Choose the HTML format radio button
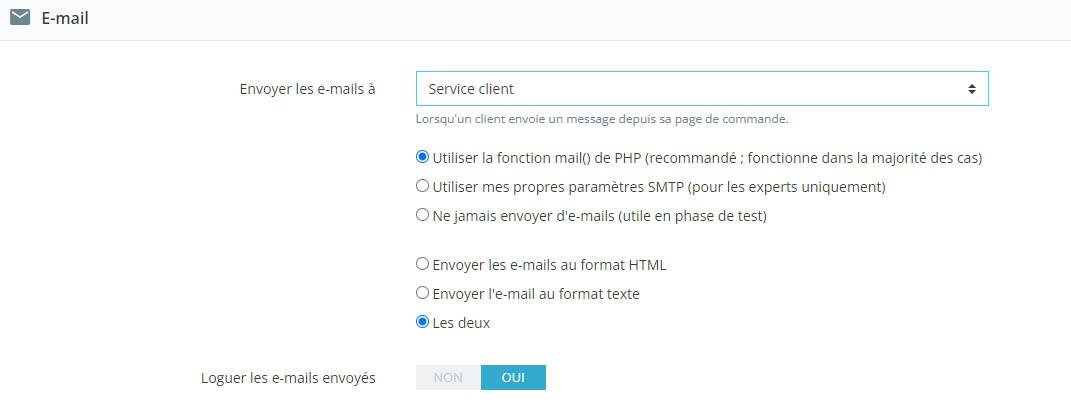Screen dimensions: 1071x415 (x=422, y=264)
